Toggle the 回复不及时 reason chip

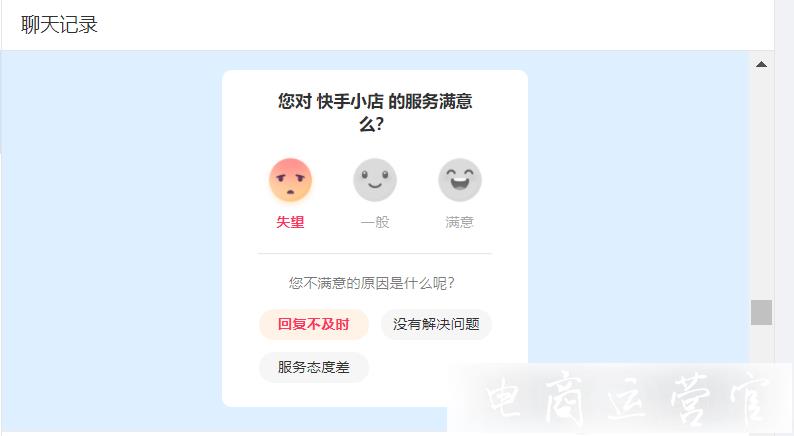coord(314,324)
